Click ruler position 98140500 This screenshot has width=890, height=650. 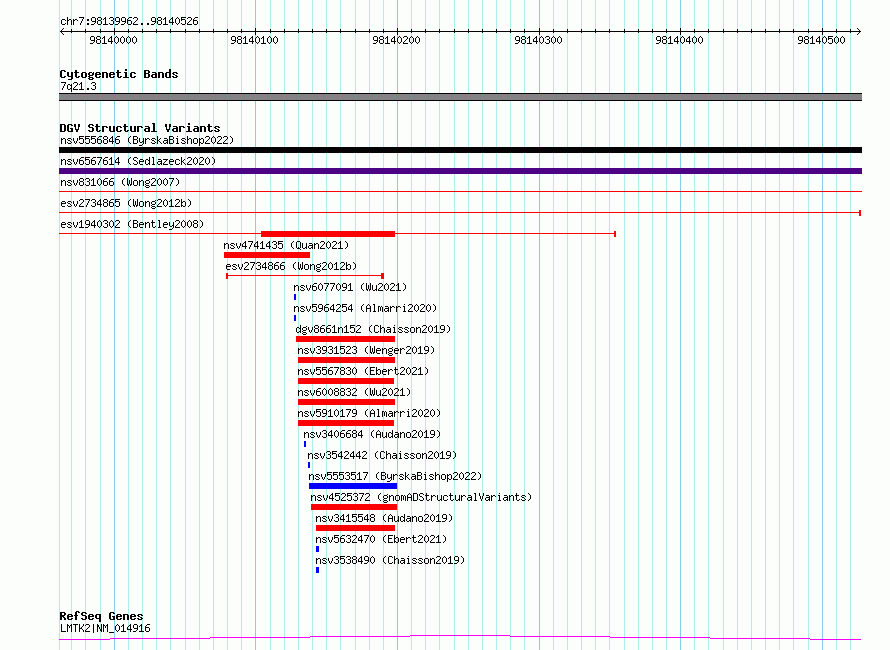pos(821,40)
